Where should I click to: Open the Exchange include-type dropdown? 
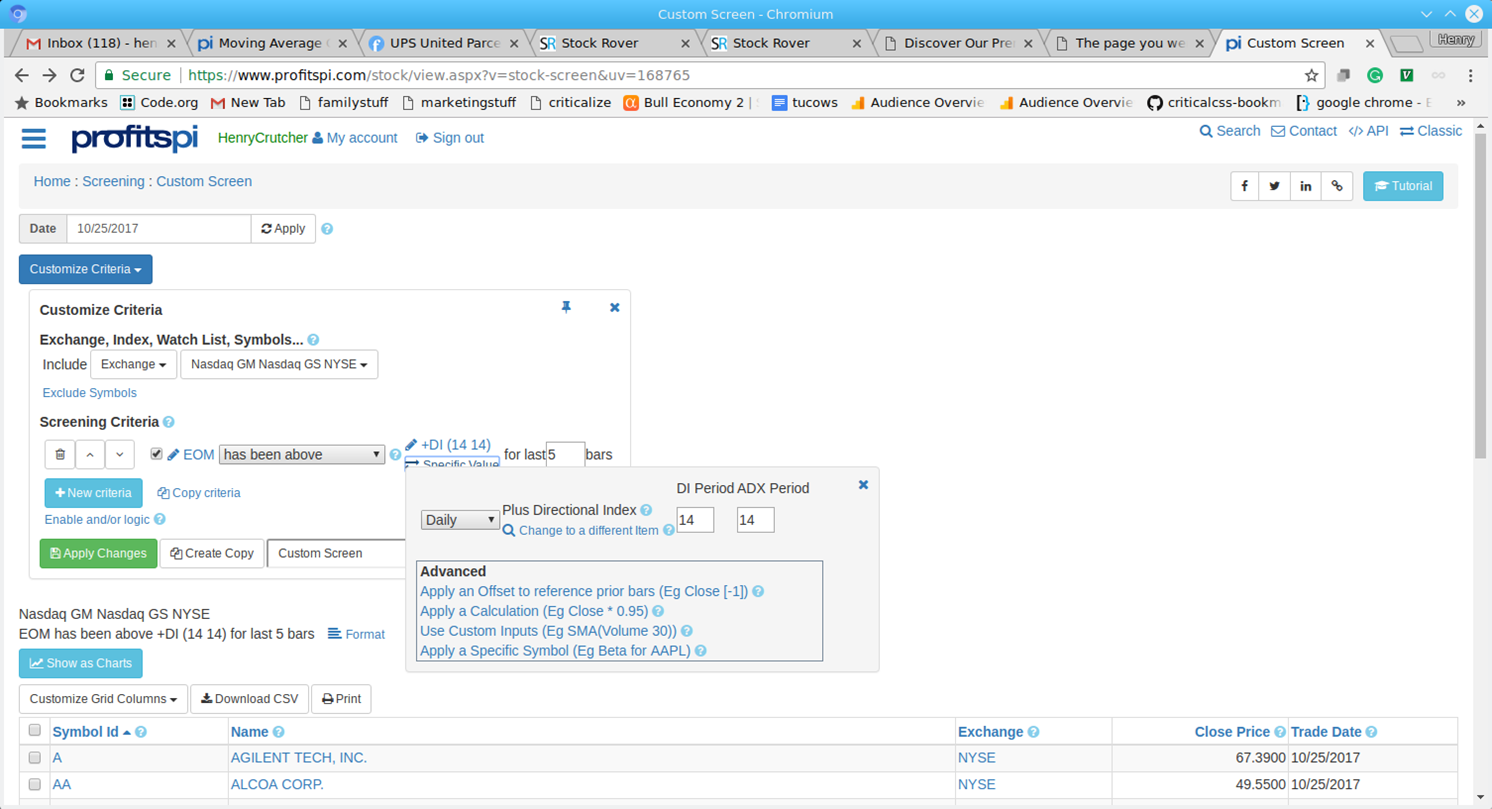pos(134,364)
